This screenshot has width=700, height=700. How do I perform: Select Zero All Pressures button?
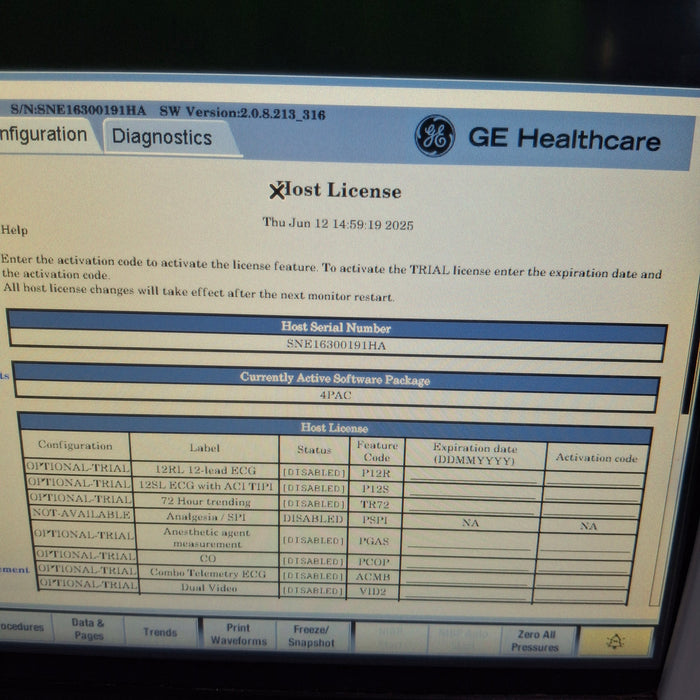535,640
